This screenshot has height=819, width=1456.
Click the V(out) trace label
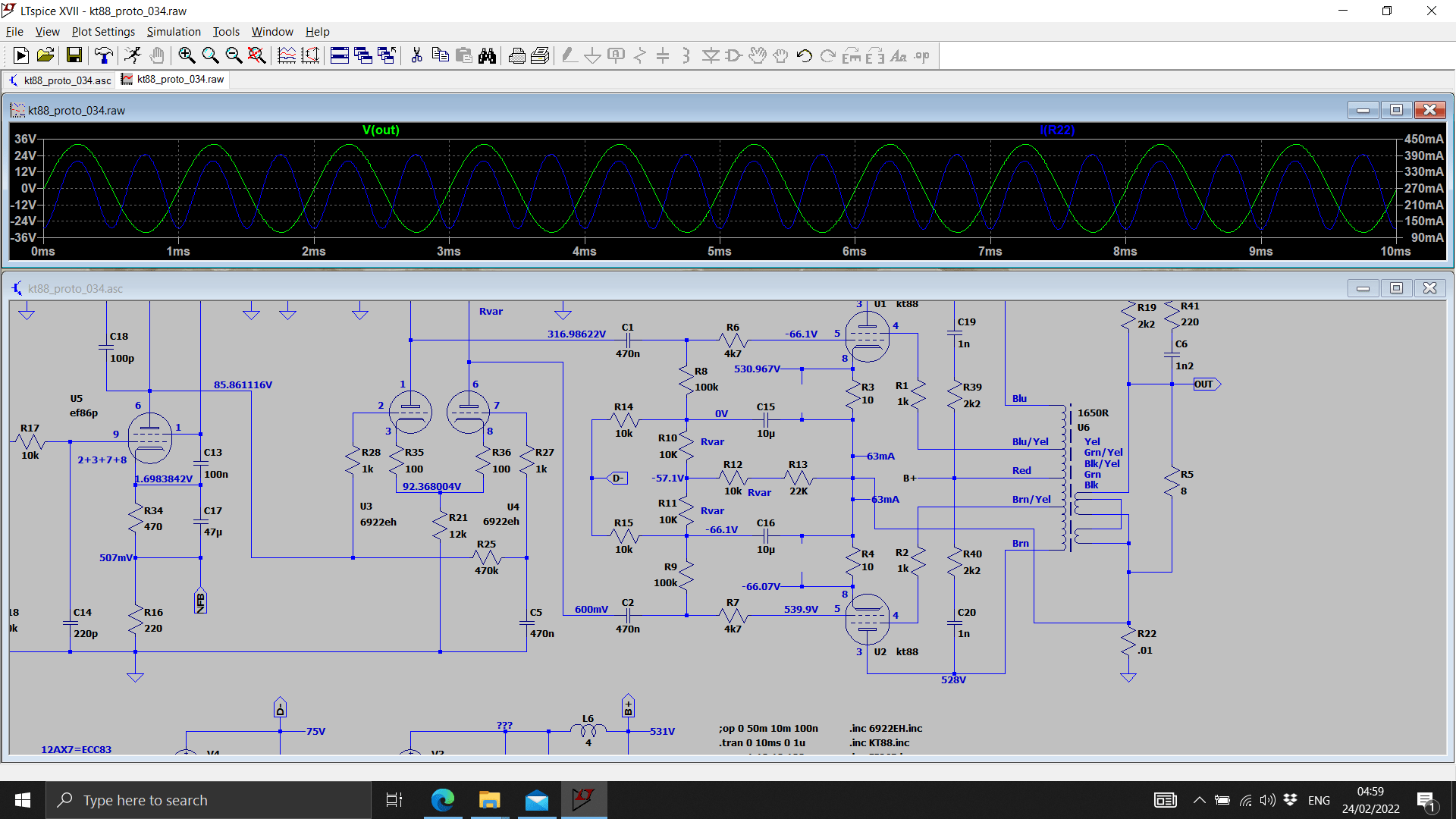(x=381, y=130)
